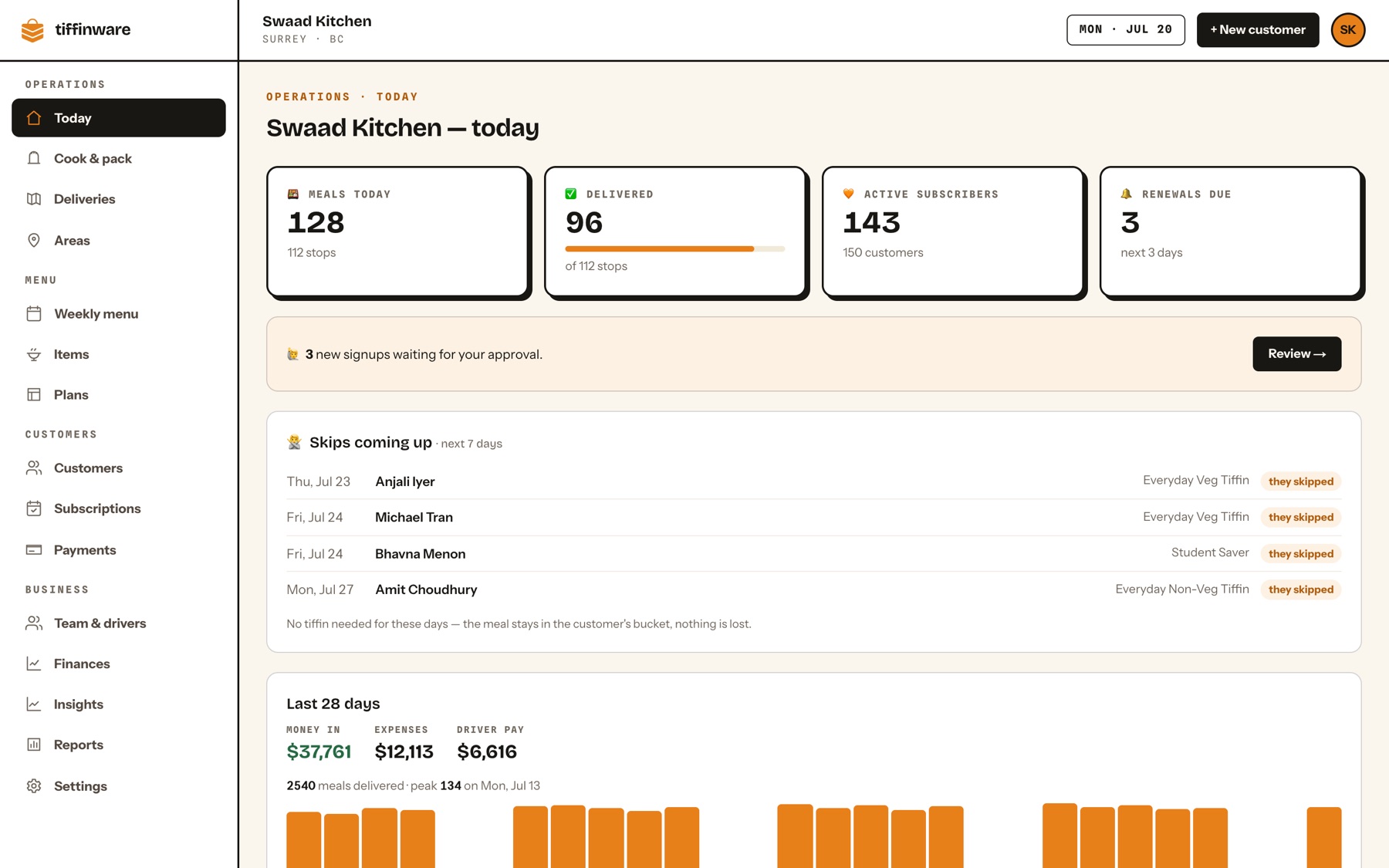Click the Customers people icon
The image size is (1389, 868).
click(x=34, y=468)
